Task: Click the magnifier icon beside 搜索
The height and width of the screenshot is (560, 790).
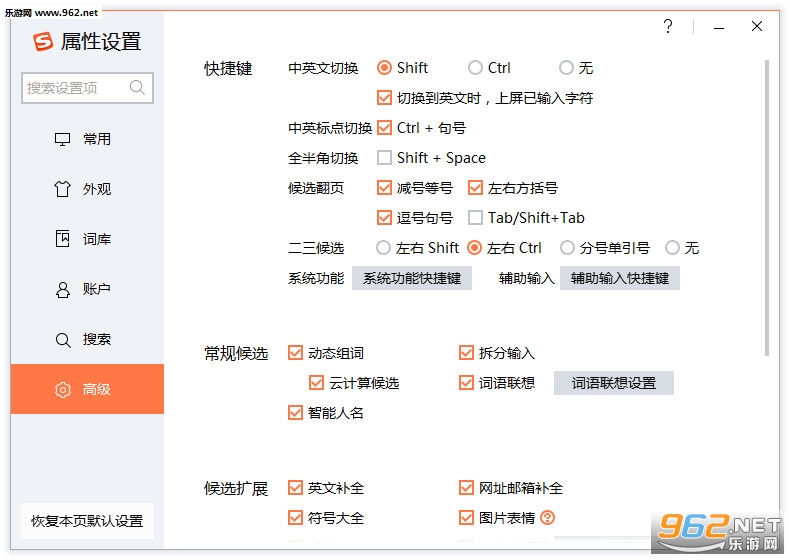Action: (x=62, y=339)
